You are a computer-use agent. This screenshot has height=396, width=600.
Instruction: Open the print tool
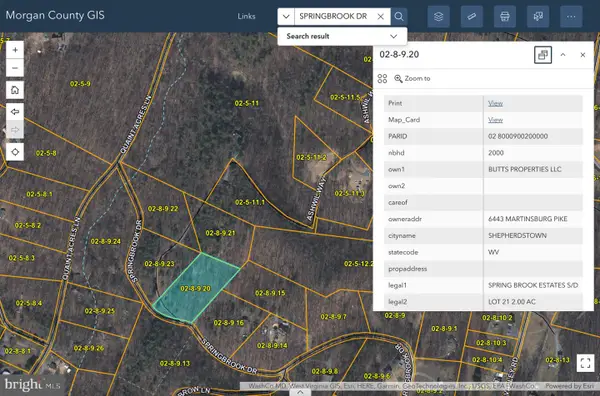coord(505,16)
